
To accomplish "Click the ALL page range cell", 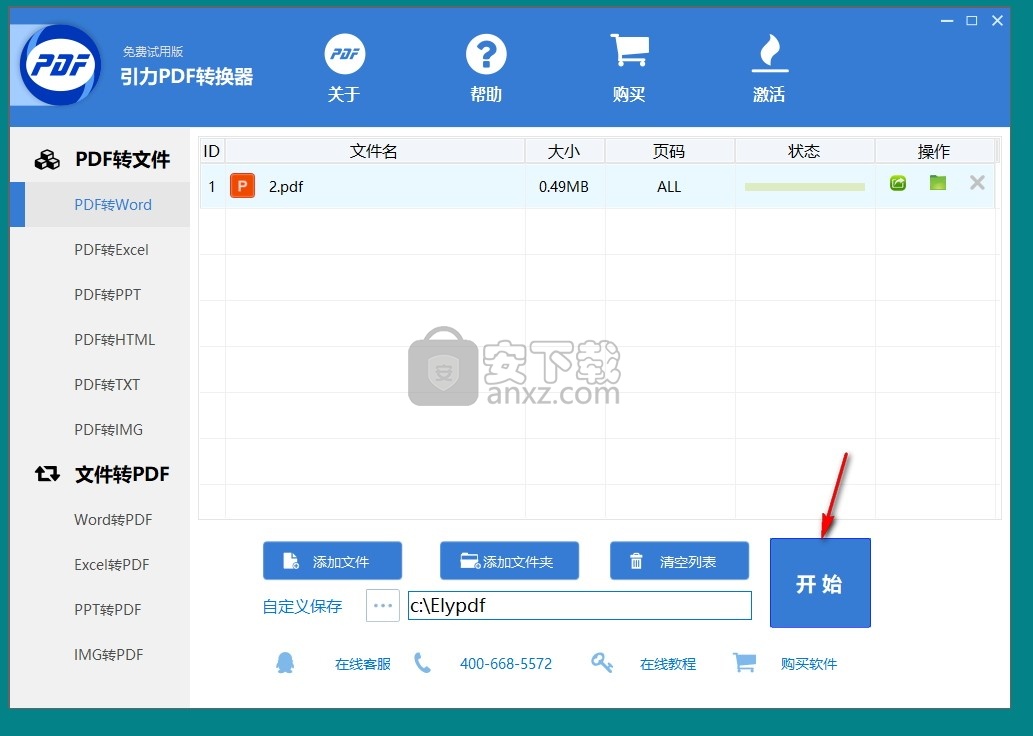I will 669,187.
